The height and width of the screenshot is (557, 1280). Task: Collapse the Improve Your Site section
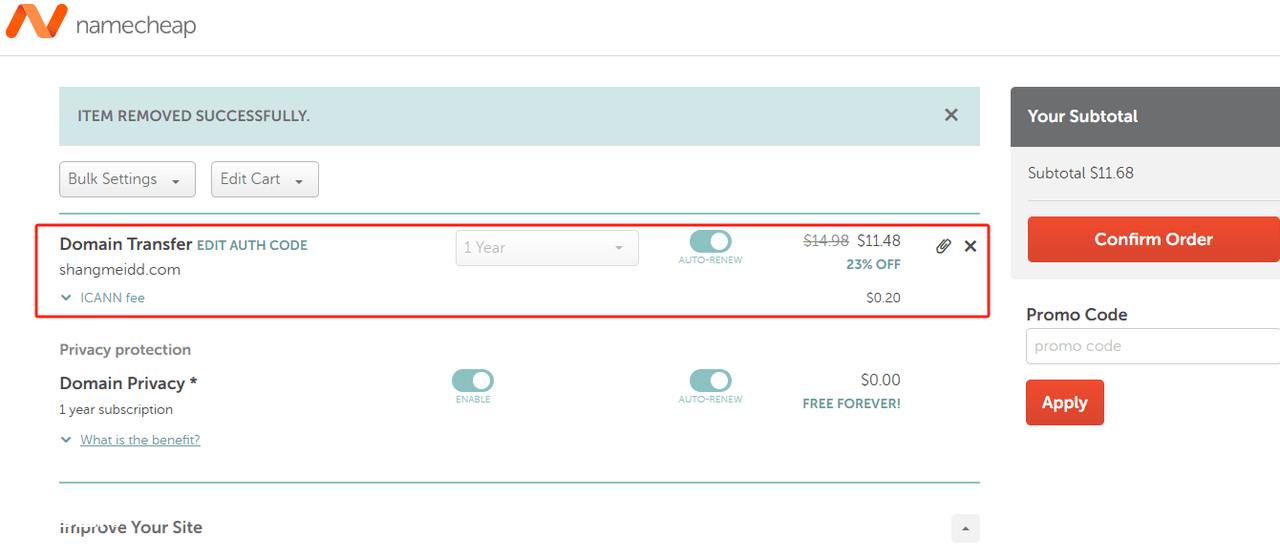(965, 528)
